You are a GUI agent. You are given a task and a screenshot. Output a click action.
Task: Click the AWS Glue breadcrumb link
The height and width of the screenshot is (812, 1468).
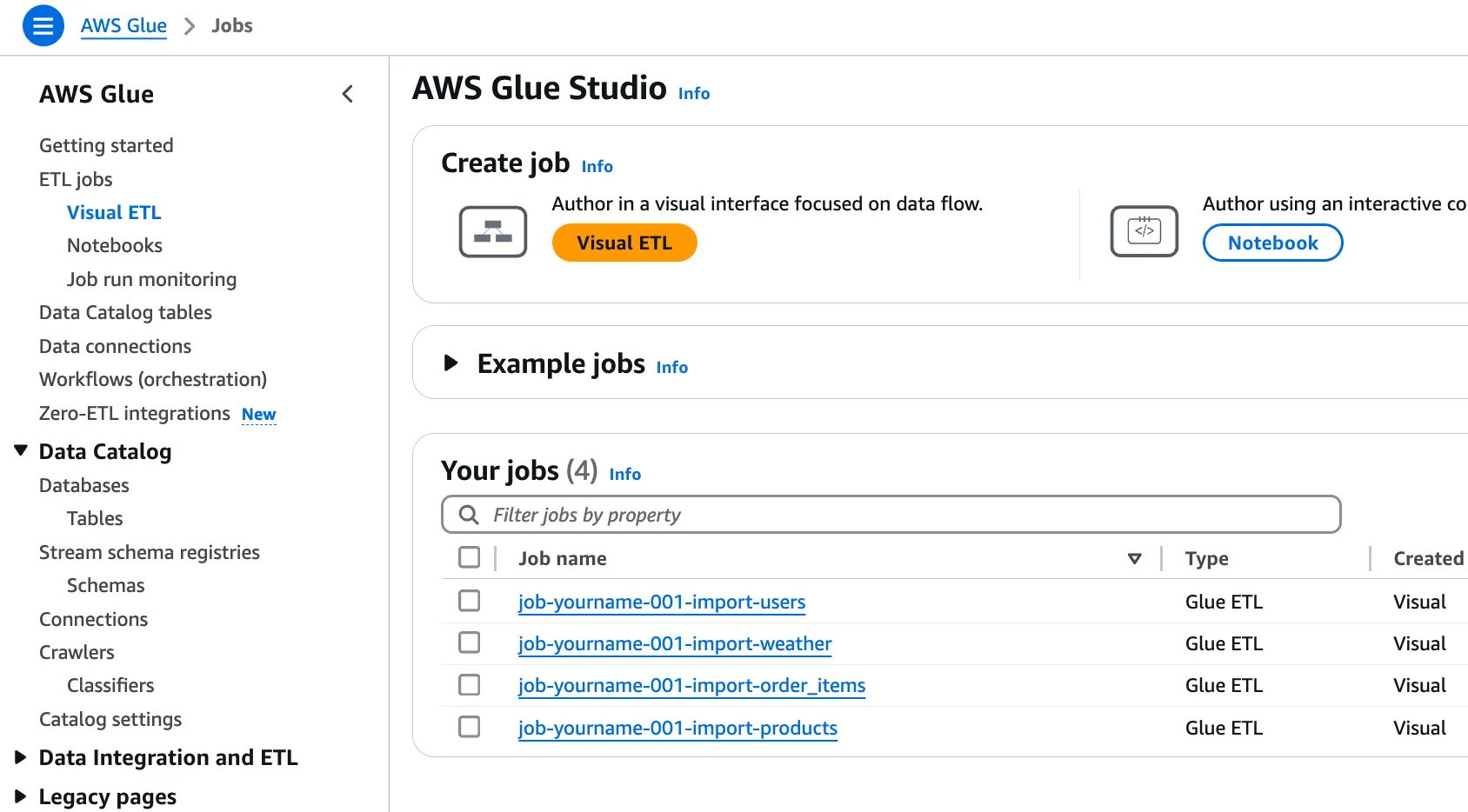(x=123, y=25)
